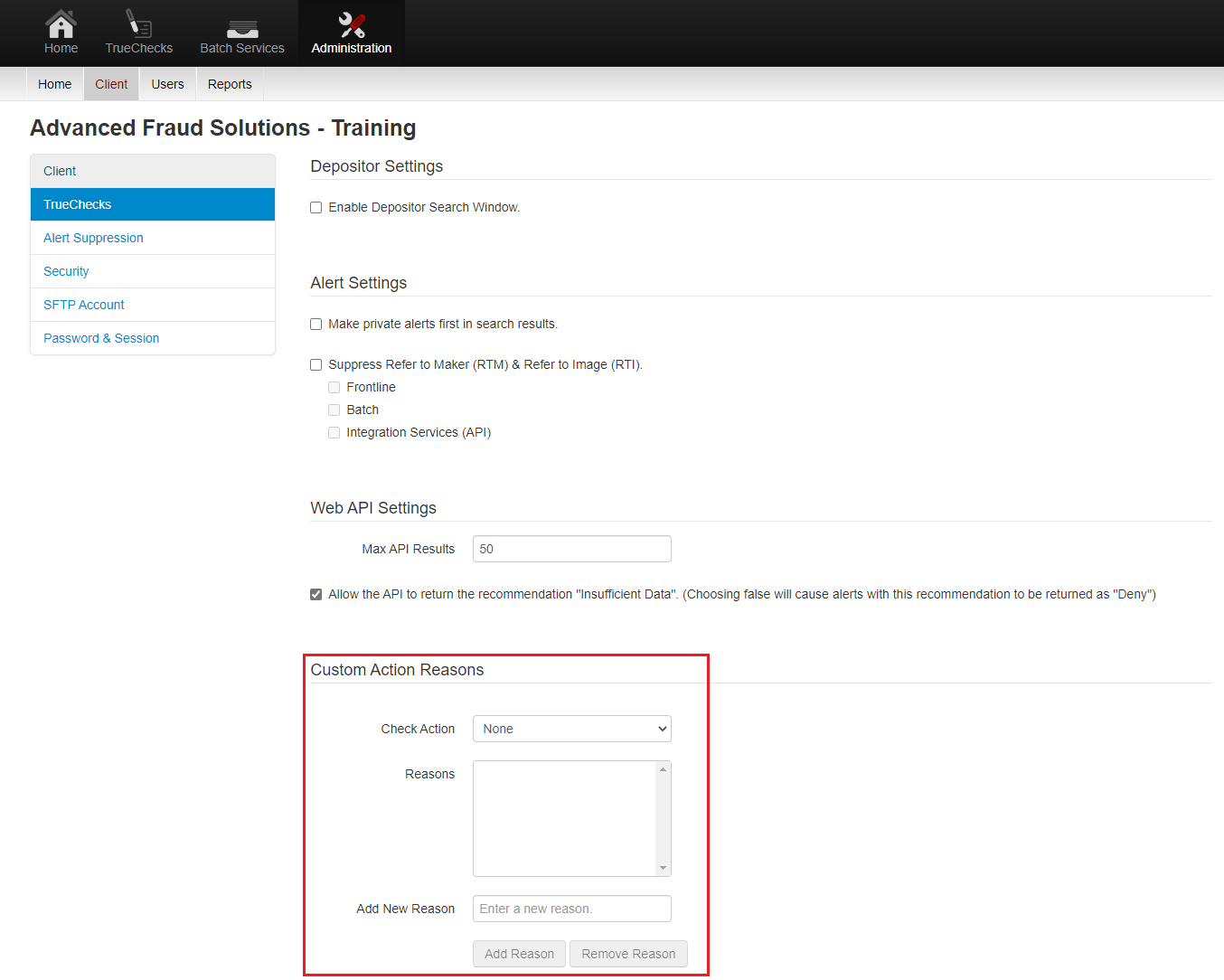This screenshot has height=980, width=1224.
Task: Click the Add Reason button
Action: point(520,954)
